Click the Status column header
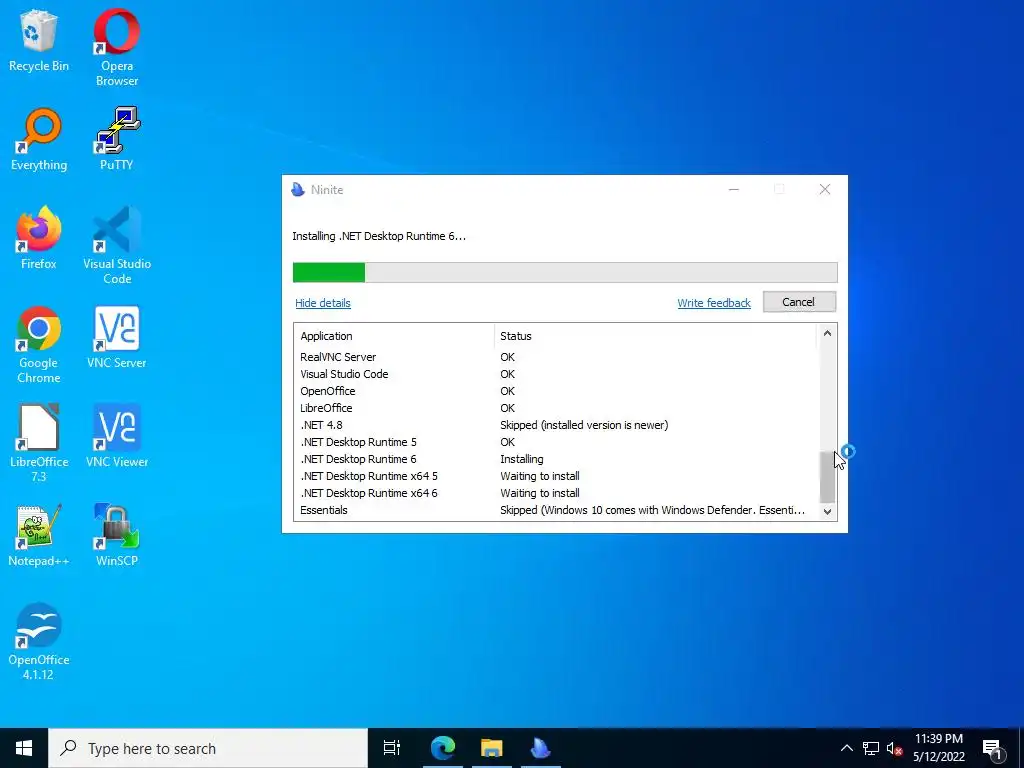This screenshot has width=1024, height=768. coord(655,336)
